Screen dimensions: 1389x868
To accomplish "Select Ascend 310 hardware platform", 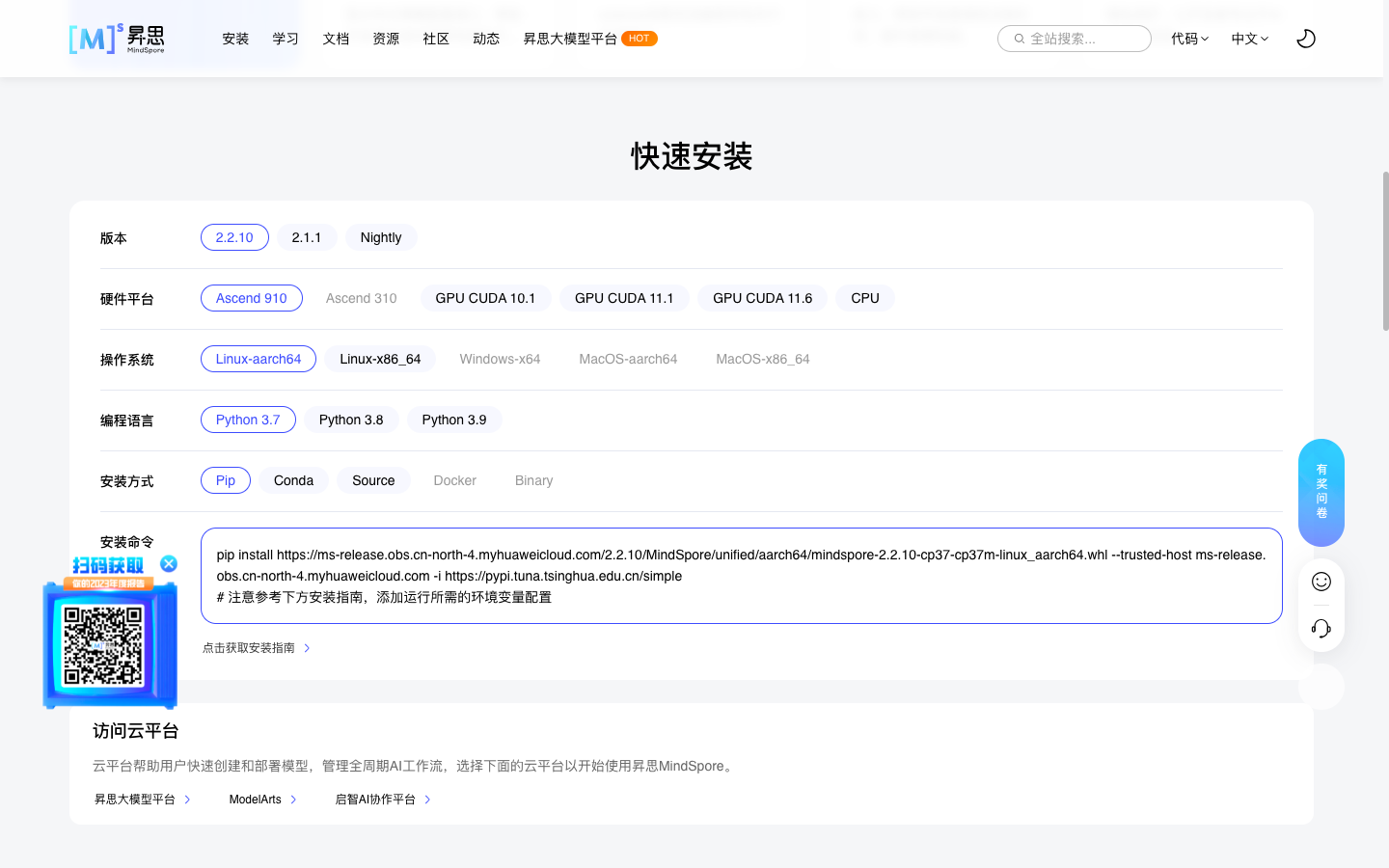I will point(362,298).
